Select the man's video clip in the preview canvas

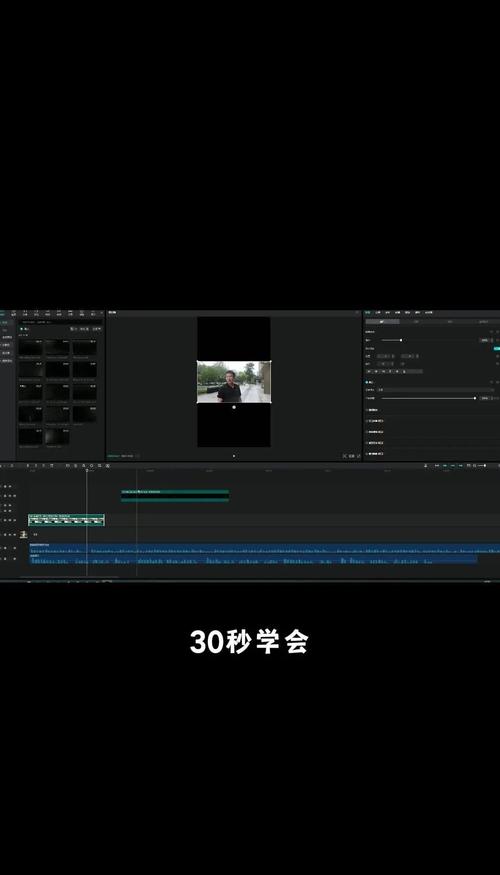coord(234,382)
